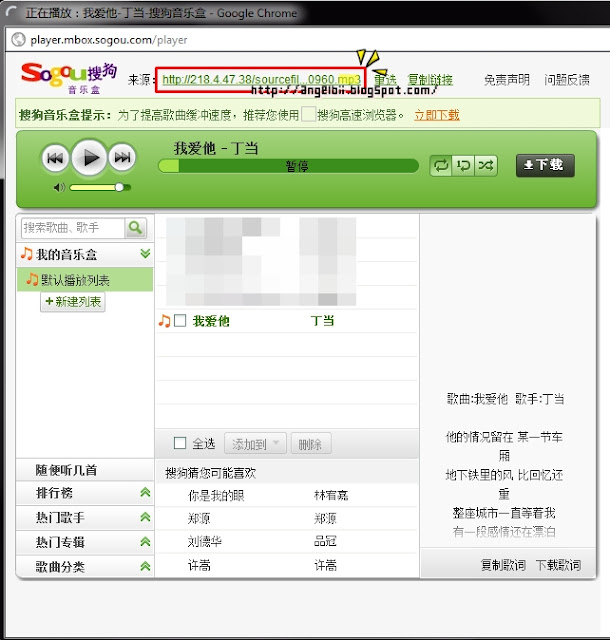Open the 免责声明 disclaimer link
610x640 pixels.
(507, 80)
